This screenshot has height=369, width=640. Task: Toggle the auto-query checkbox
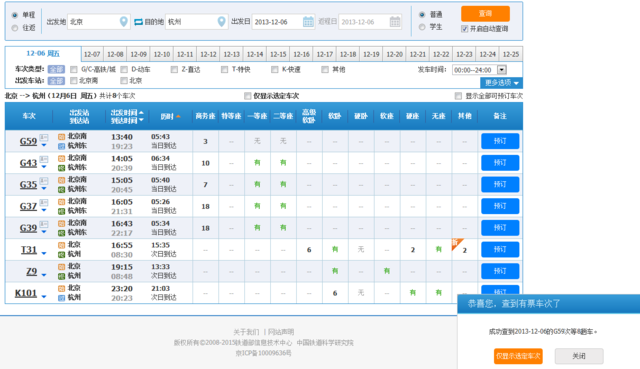tap(464, 29)
